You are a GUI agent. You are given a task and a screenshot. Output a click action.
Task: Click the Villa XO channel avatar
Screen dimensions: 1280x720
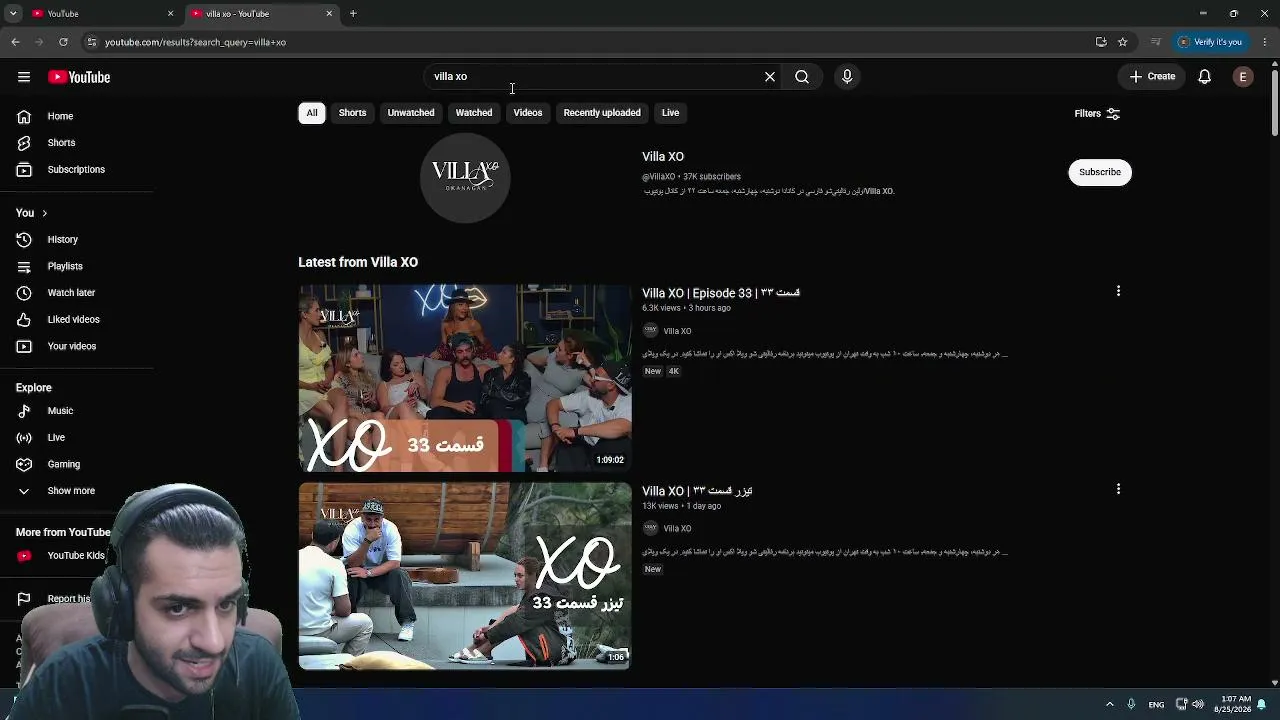pyautogui.click(x=465, y=177)
